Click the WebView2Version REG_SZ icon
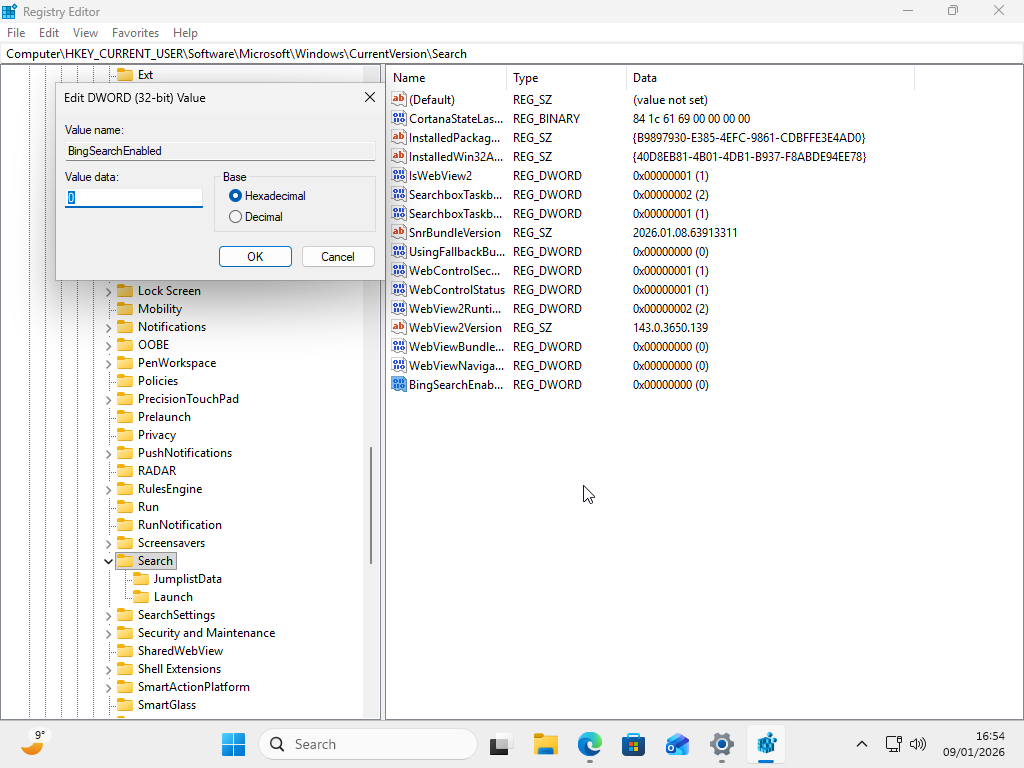The image size is (1024, 768). [398, 327]
